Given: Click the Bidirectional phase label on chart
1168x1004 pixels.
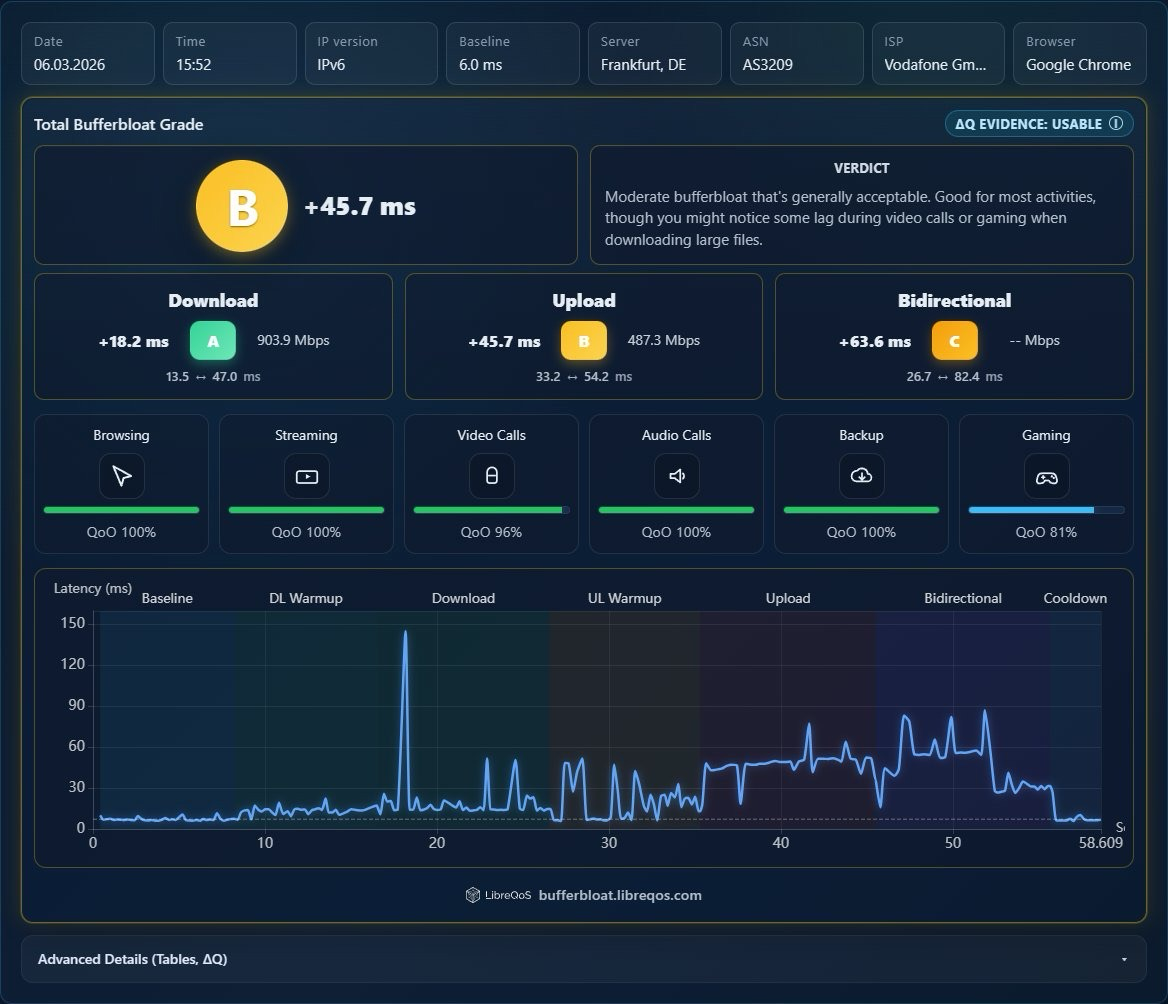Looking at the screenshot, I should pos(962,598).
